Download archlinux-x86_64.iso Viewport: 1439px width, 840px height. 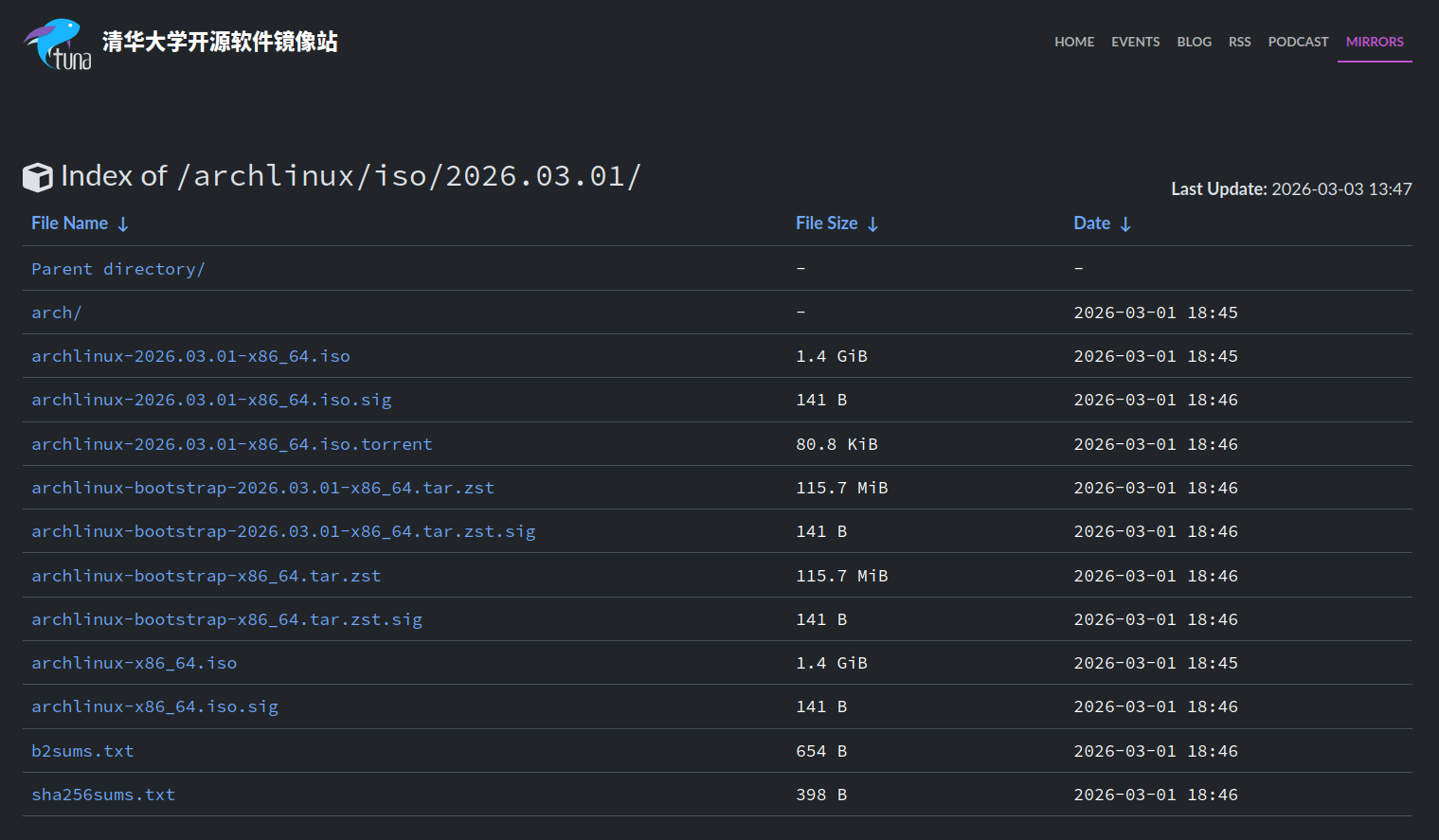(135, 663)
